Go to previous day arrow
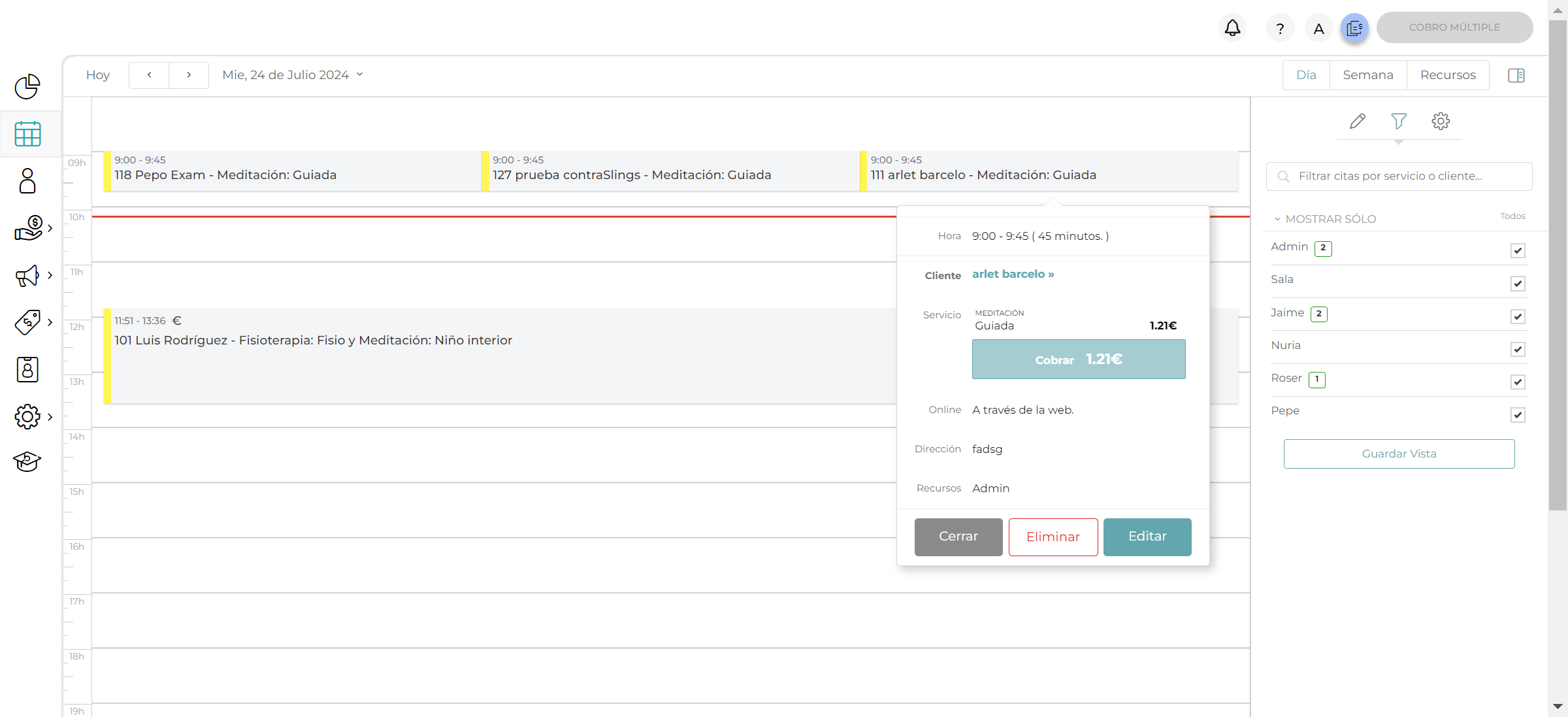The image size is (1568, 717). pos(149,75)
